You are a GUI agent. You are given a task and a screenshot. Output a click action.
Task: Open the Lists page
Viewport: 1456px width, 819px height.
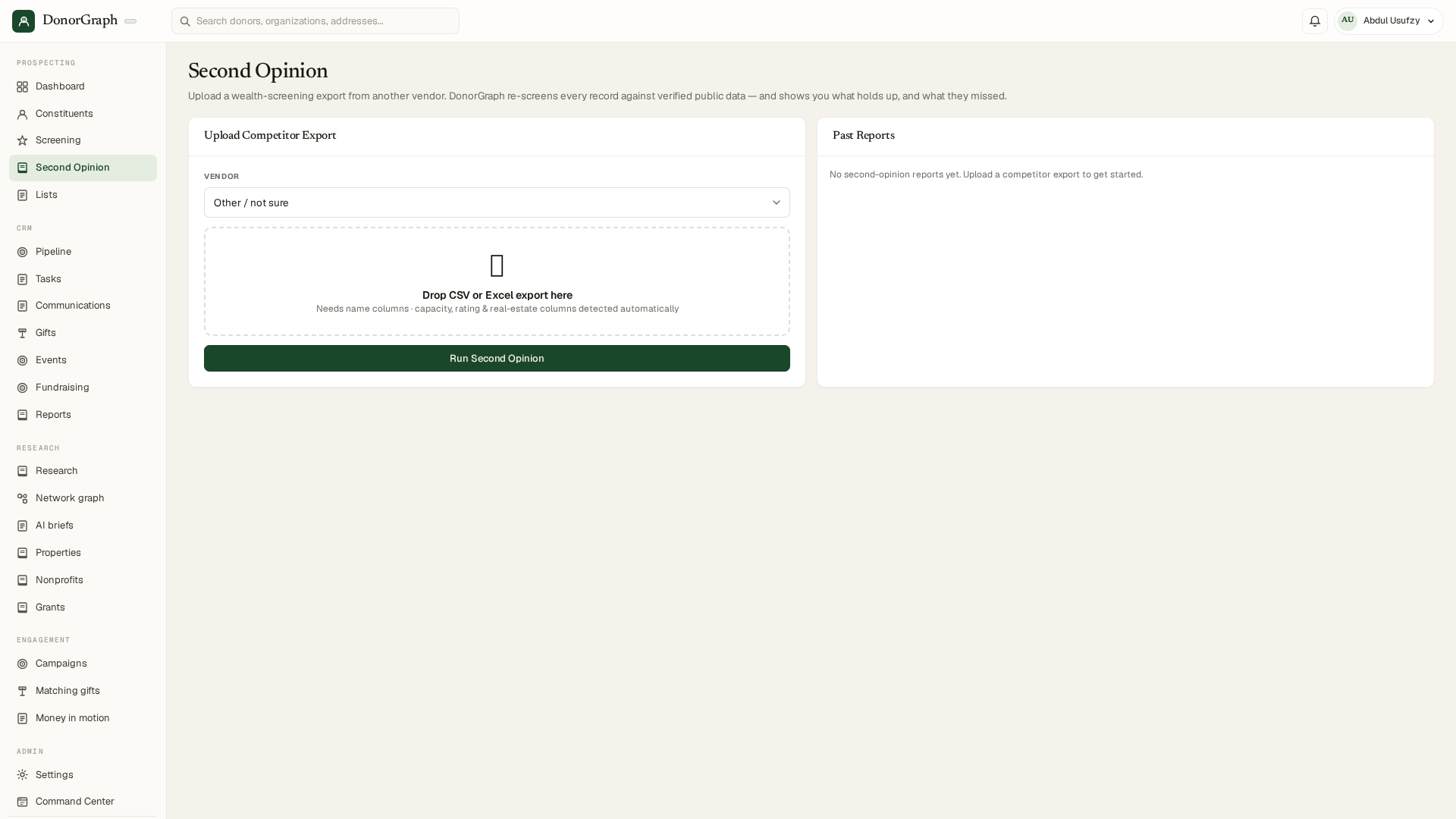click(83, 195)
